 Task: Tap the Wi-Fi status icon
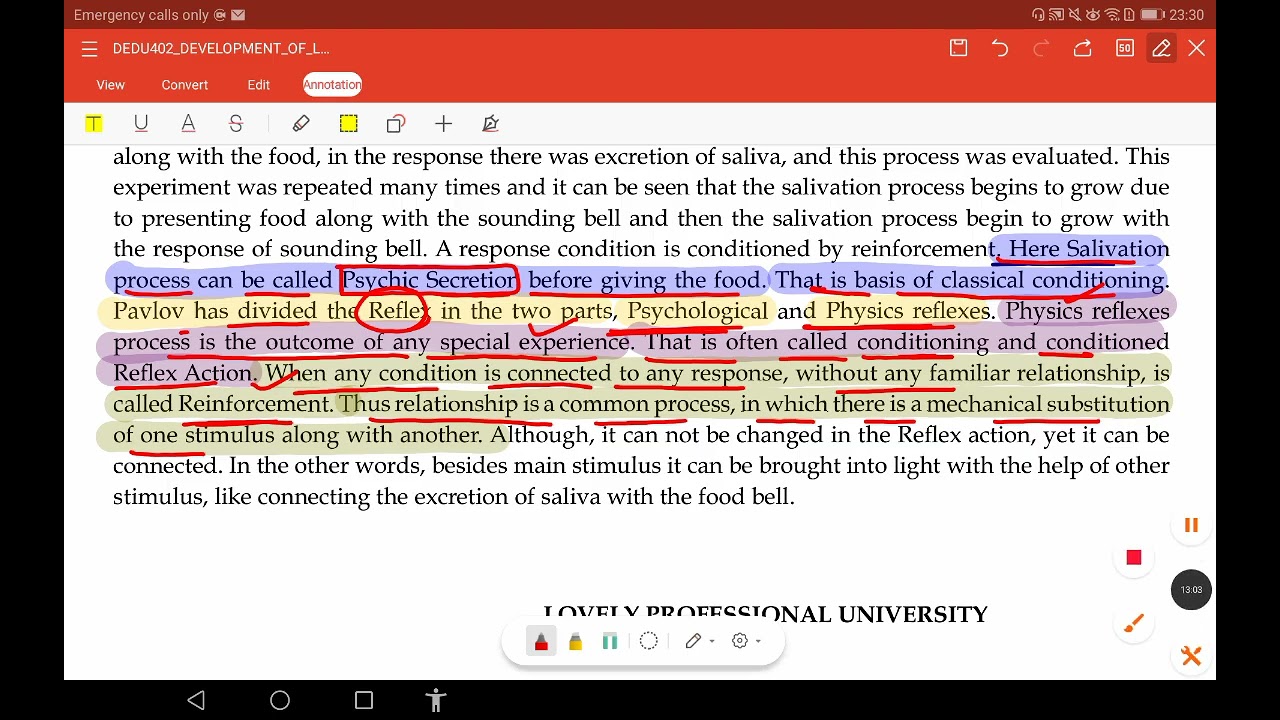click(1112, 15)
